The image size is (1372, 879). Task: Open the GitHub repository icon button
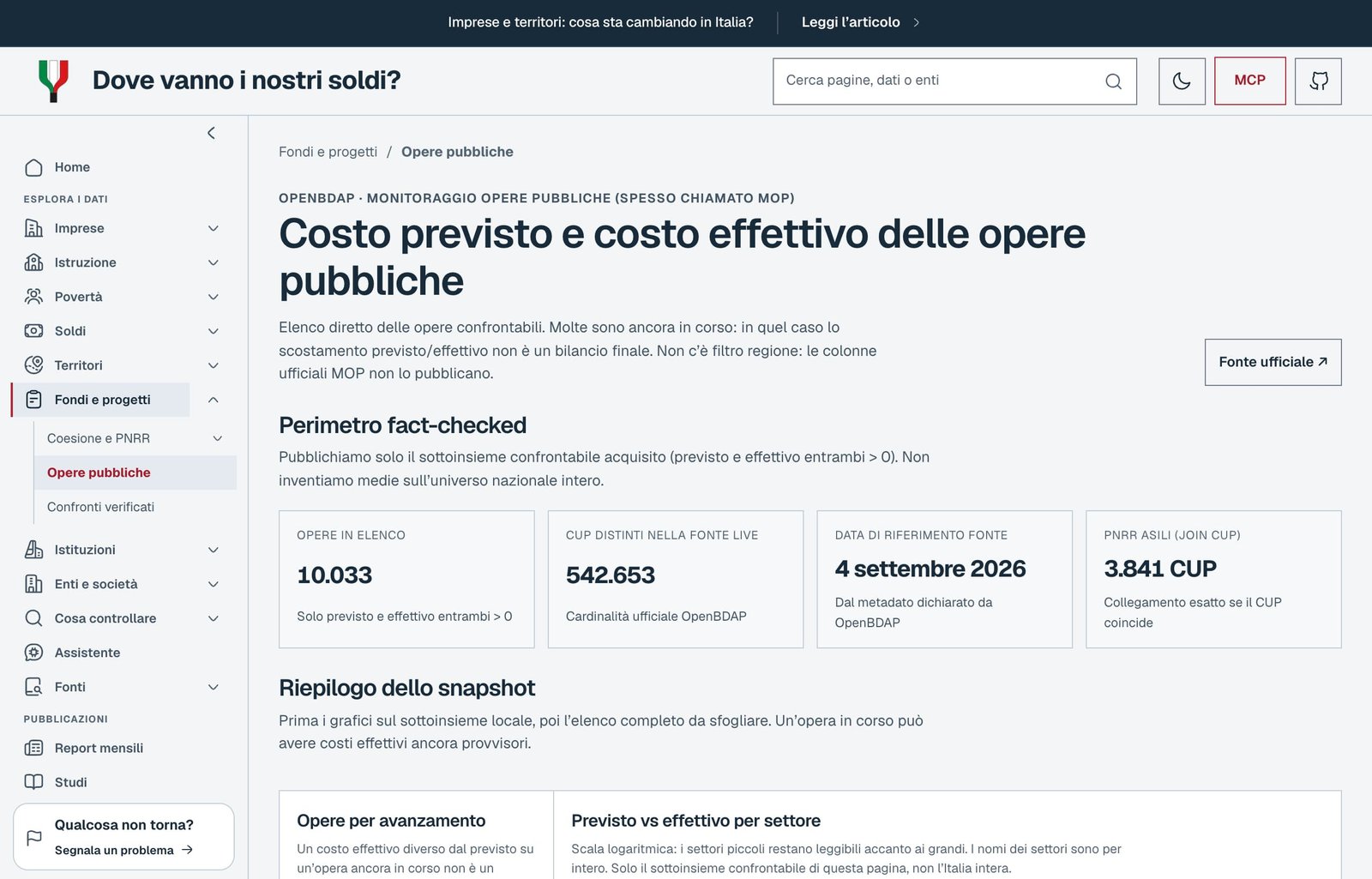pyautogui.click(x=1318, y=81)
